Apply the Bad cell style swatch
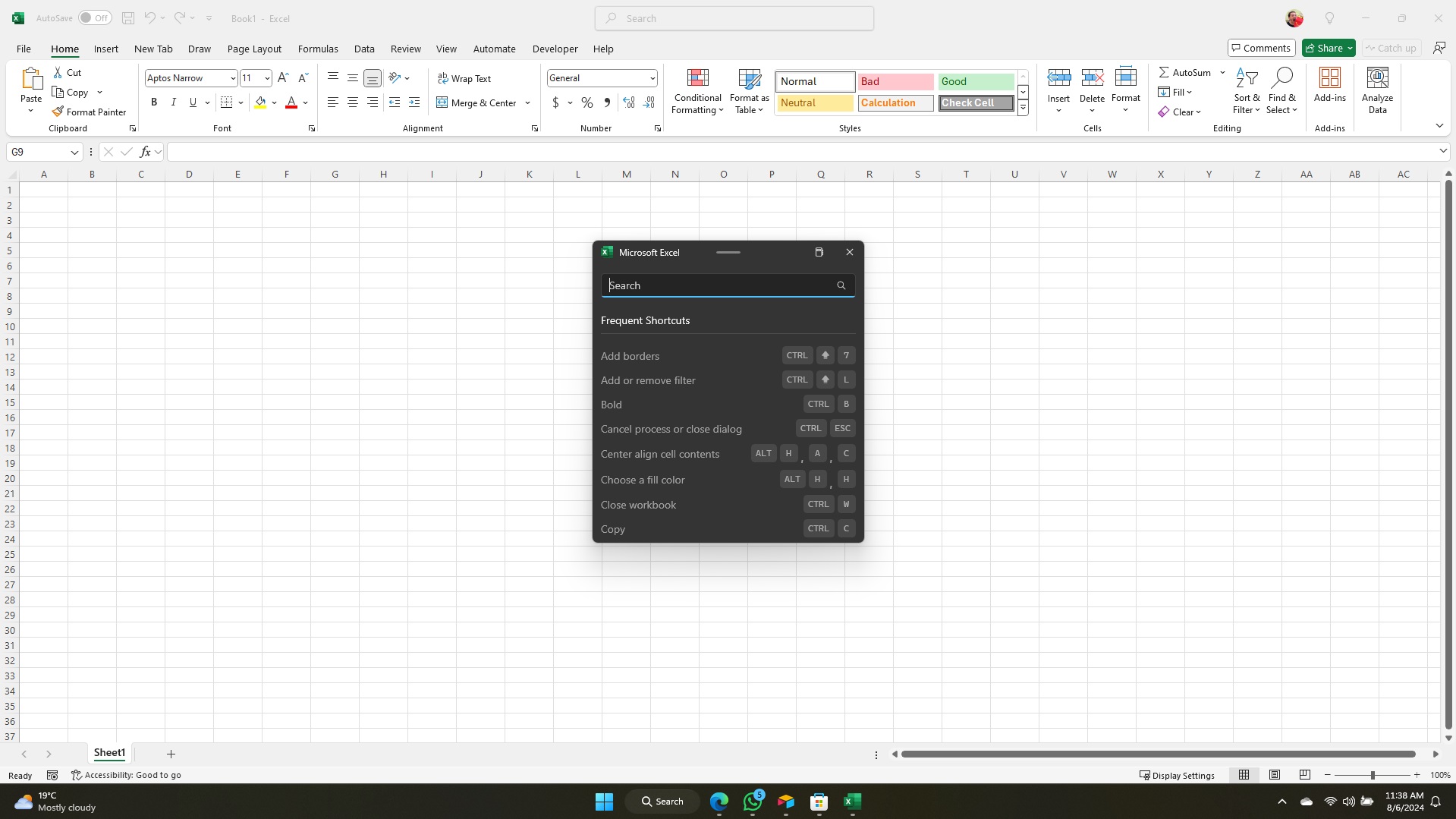 click(895, 81)
